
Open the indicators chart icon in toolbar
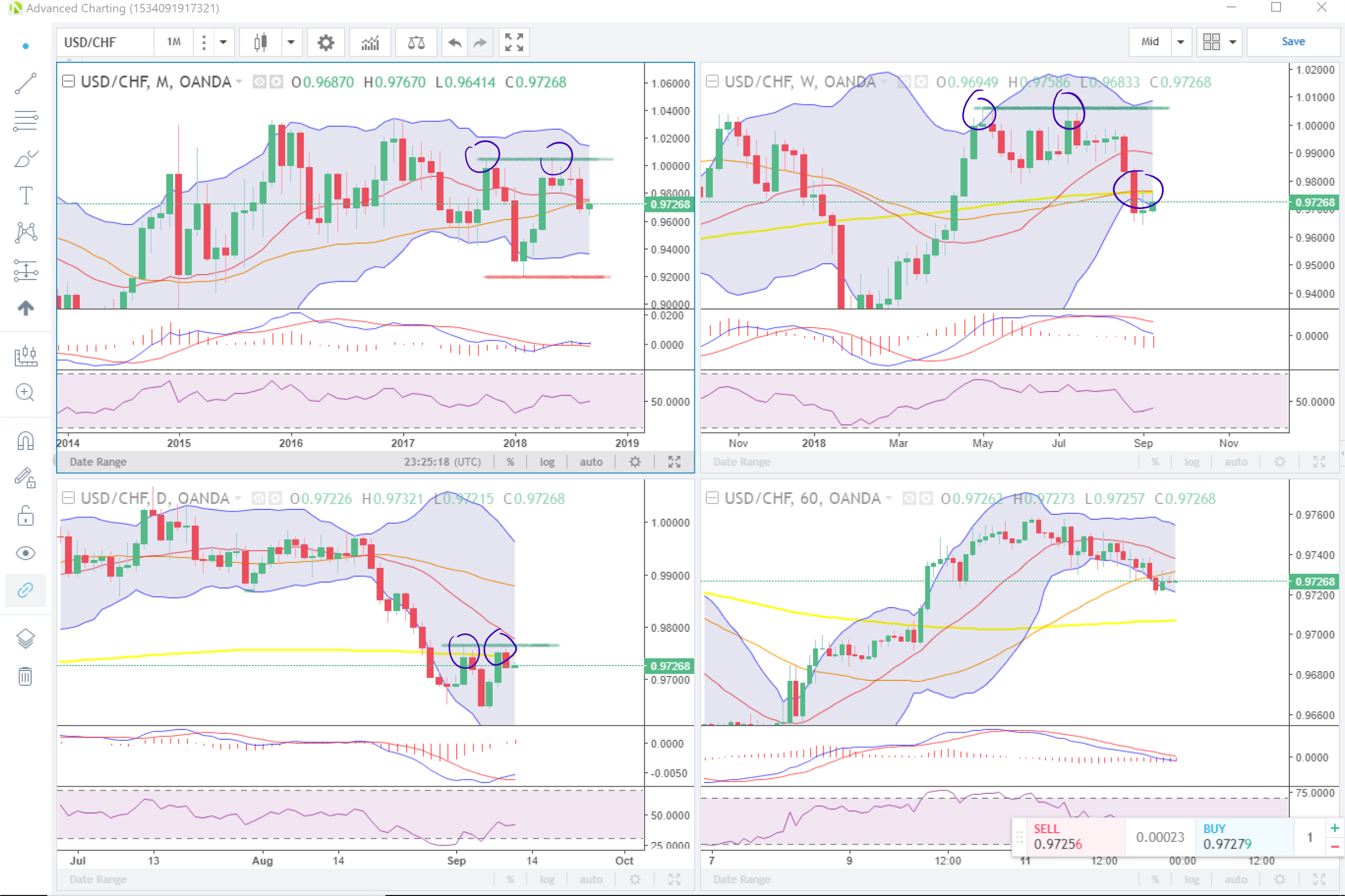click(370, 42)
